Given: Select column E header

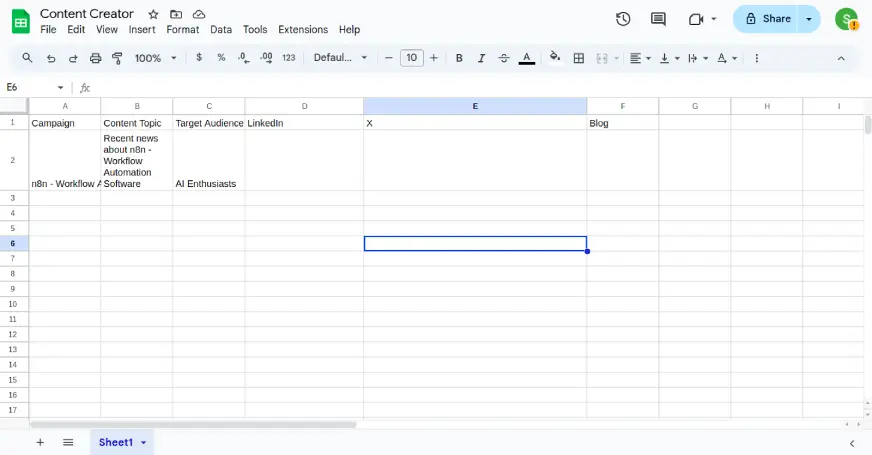Looking at the screenshot, I should (475, 106).
